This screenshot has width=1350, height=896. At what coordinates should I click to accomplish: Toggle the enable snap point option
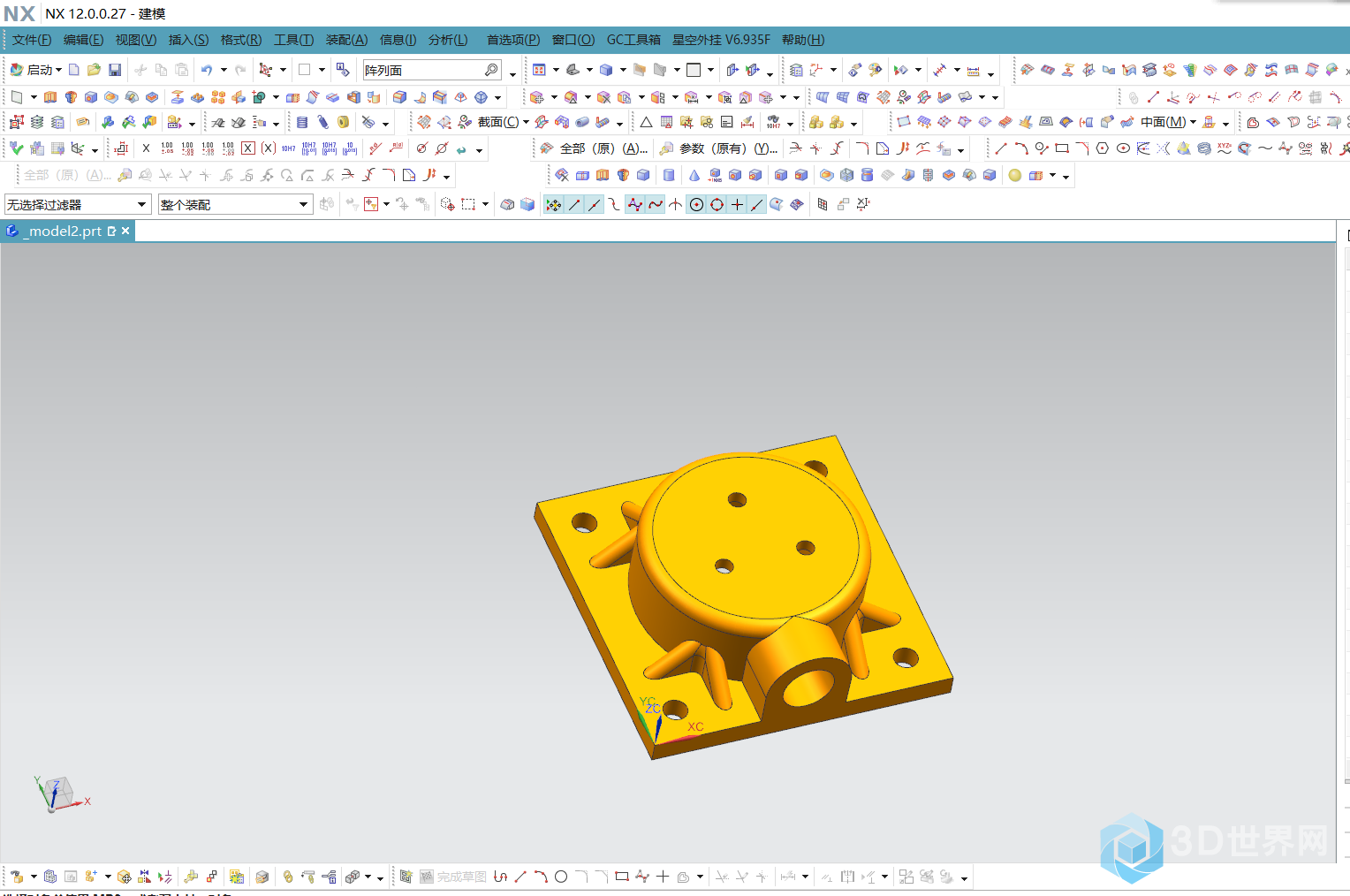coord(553,204)
